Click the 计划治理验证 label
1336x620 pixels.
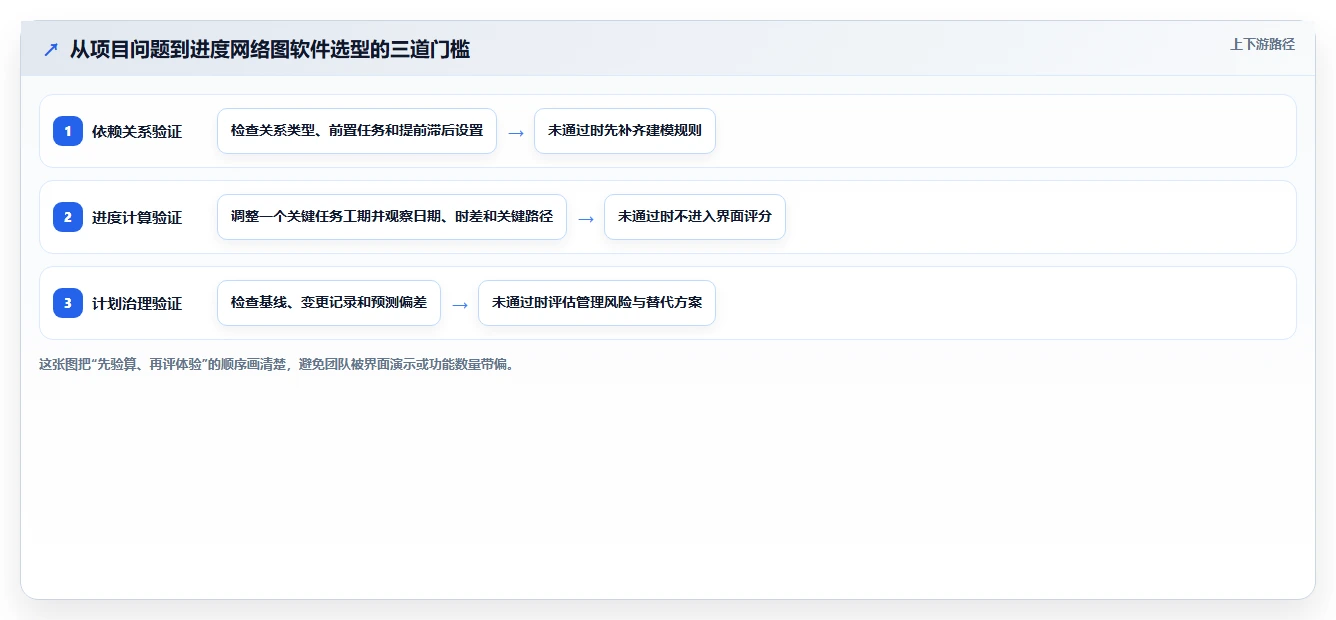pos(137,303)
